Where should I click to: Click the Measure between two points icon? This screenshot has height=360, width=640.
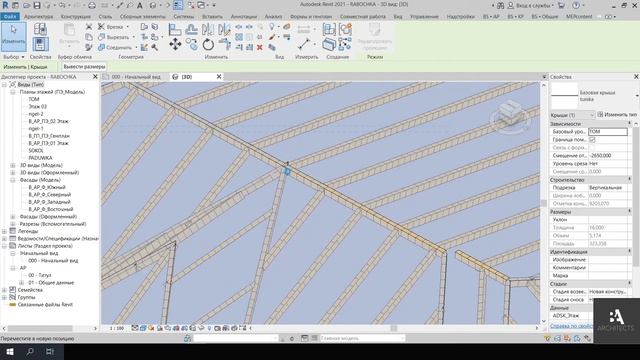click(304, 44)
